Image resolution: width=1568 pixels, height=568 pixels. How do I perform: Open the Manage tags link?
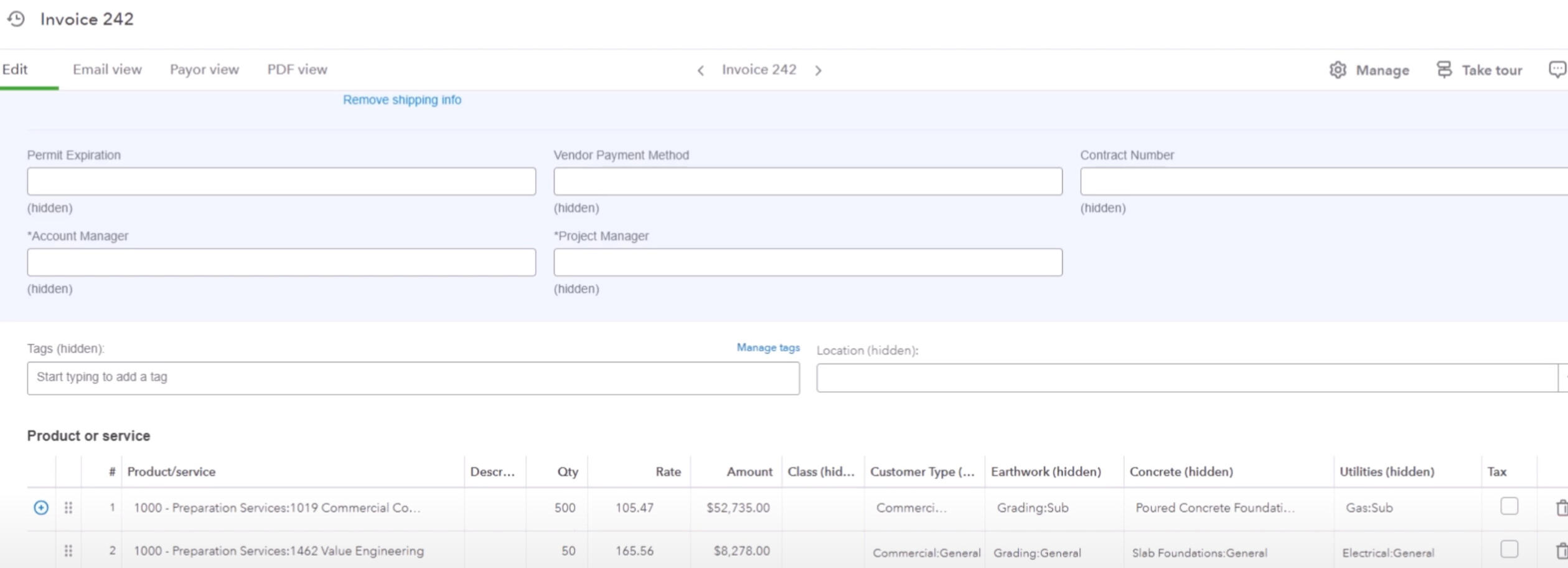[x=768, y=348]
